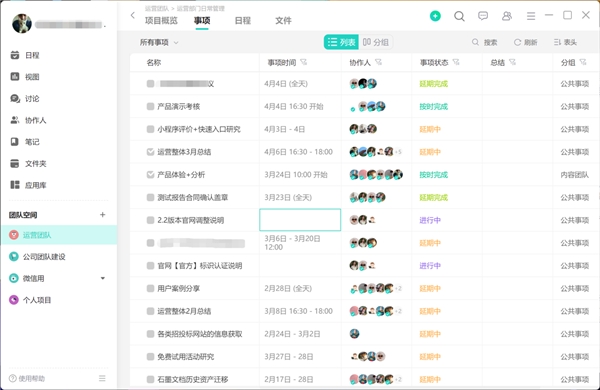Viewport: 600px width, 390px height.
Task: Click the green plus add button
Action: (x=435, y=16)
